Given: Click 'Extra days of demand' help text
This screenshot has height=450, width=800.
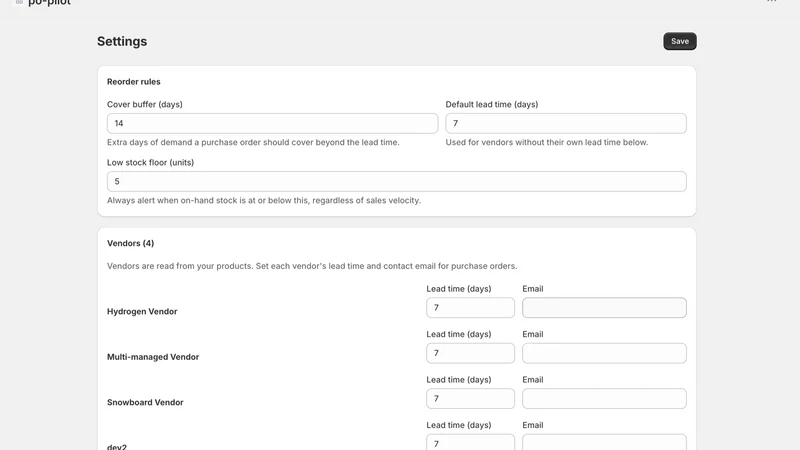Looking at the screenshot, I should tap(253, 142).
